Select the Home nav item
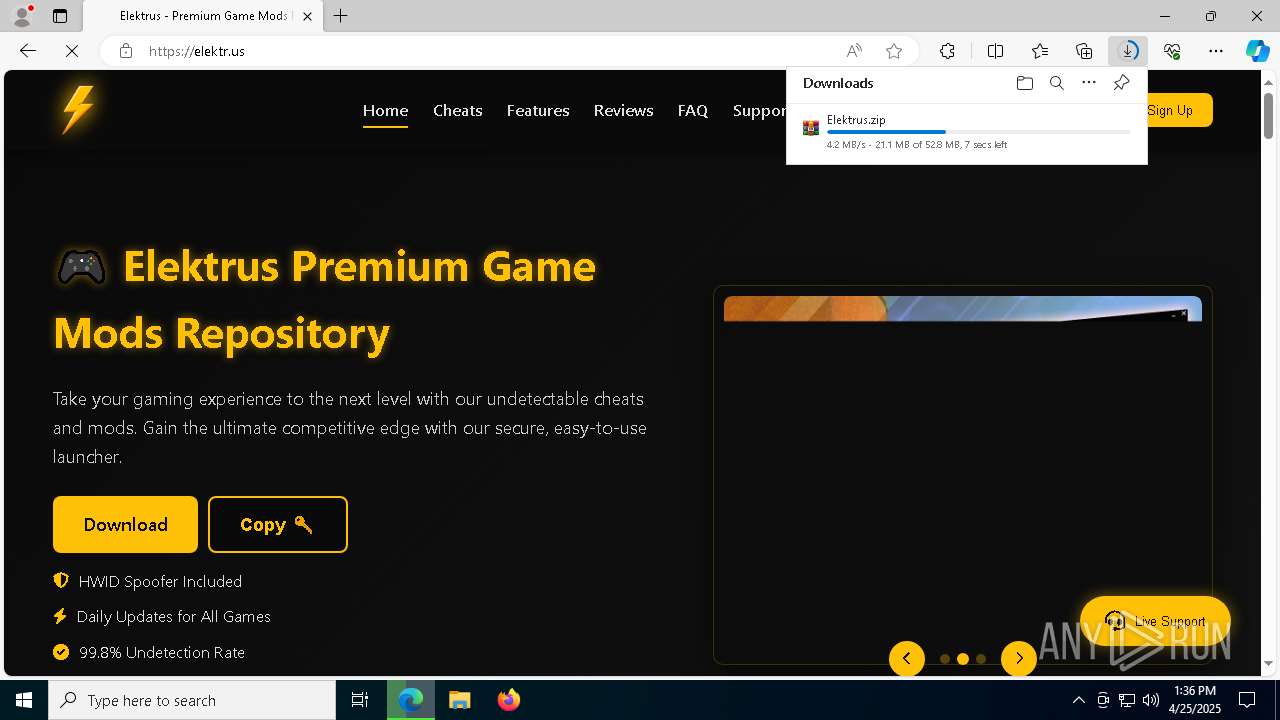 click(385, 110)
